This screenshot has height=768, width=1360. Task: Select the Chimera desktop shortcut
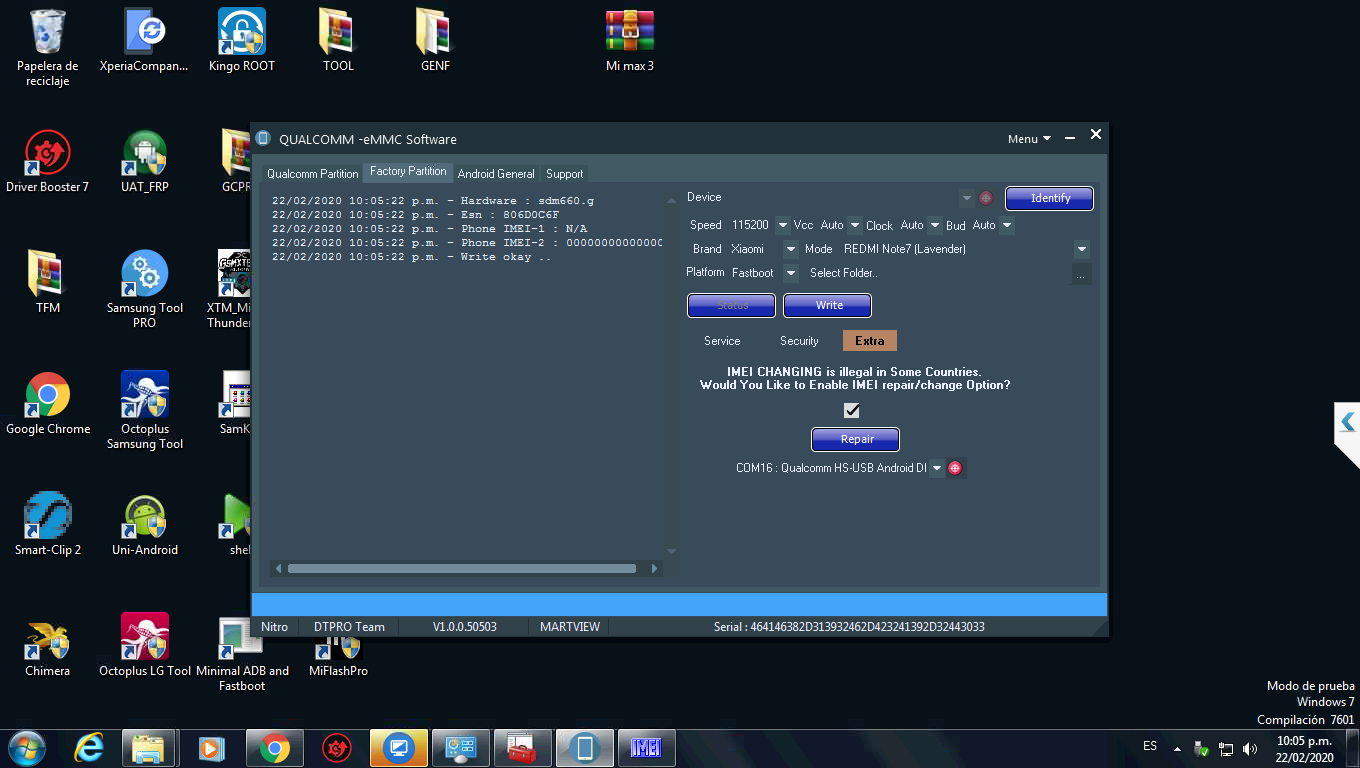point(47,646)
